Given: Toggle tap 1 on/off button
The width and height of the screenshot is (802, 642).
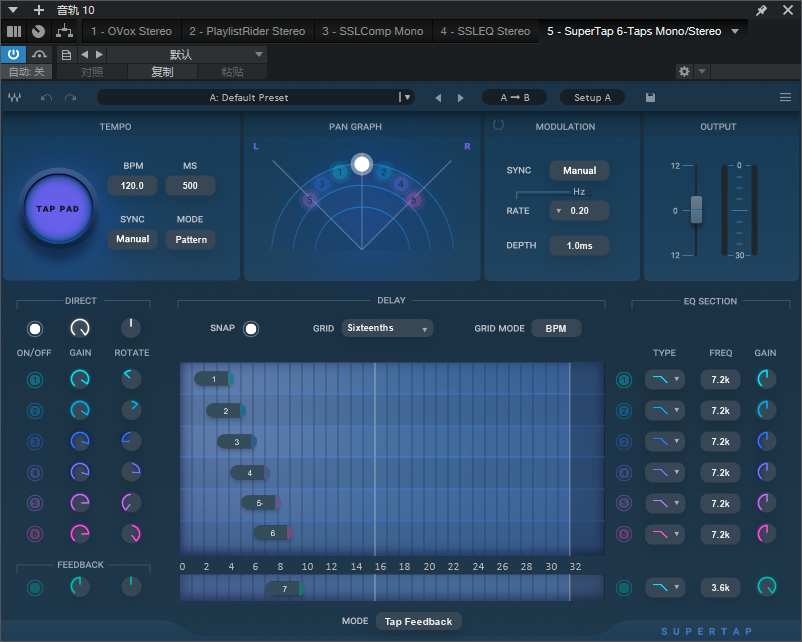Looking at the screenshot, I should [x=35, y=380].
